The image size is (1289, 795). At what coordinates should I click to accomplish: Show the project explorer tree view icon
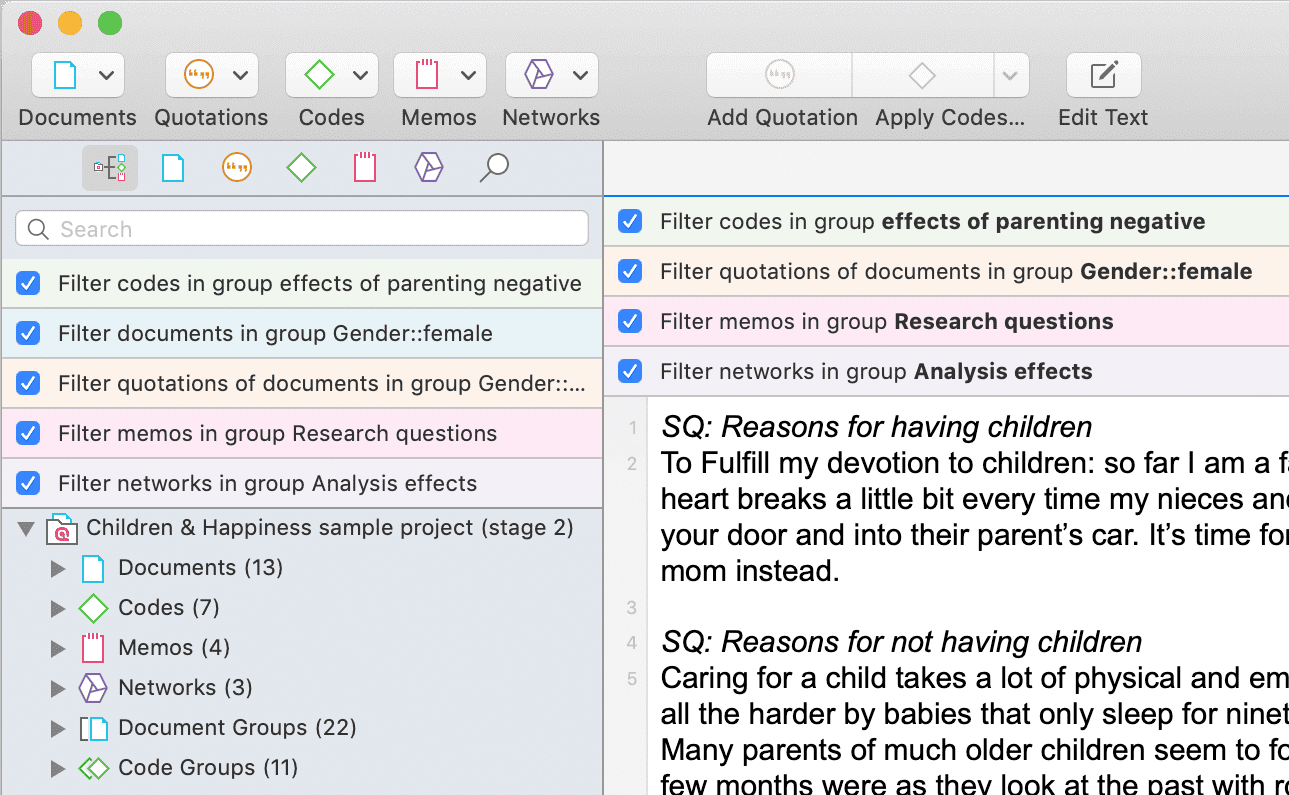point(110,168)
